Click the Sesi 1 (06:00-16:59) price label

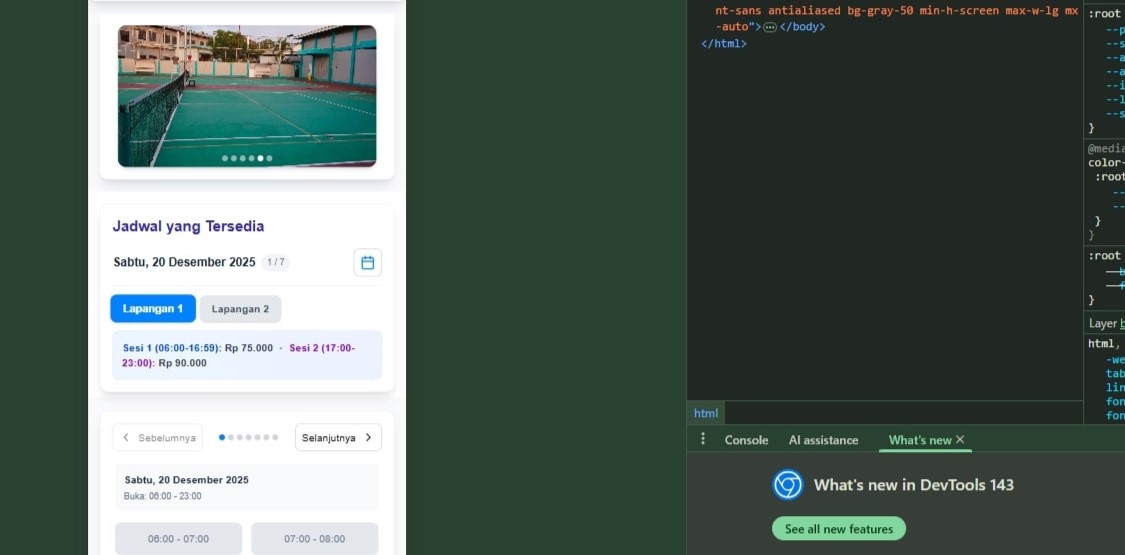172,348
